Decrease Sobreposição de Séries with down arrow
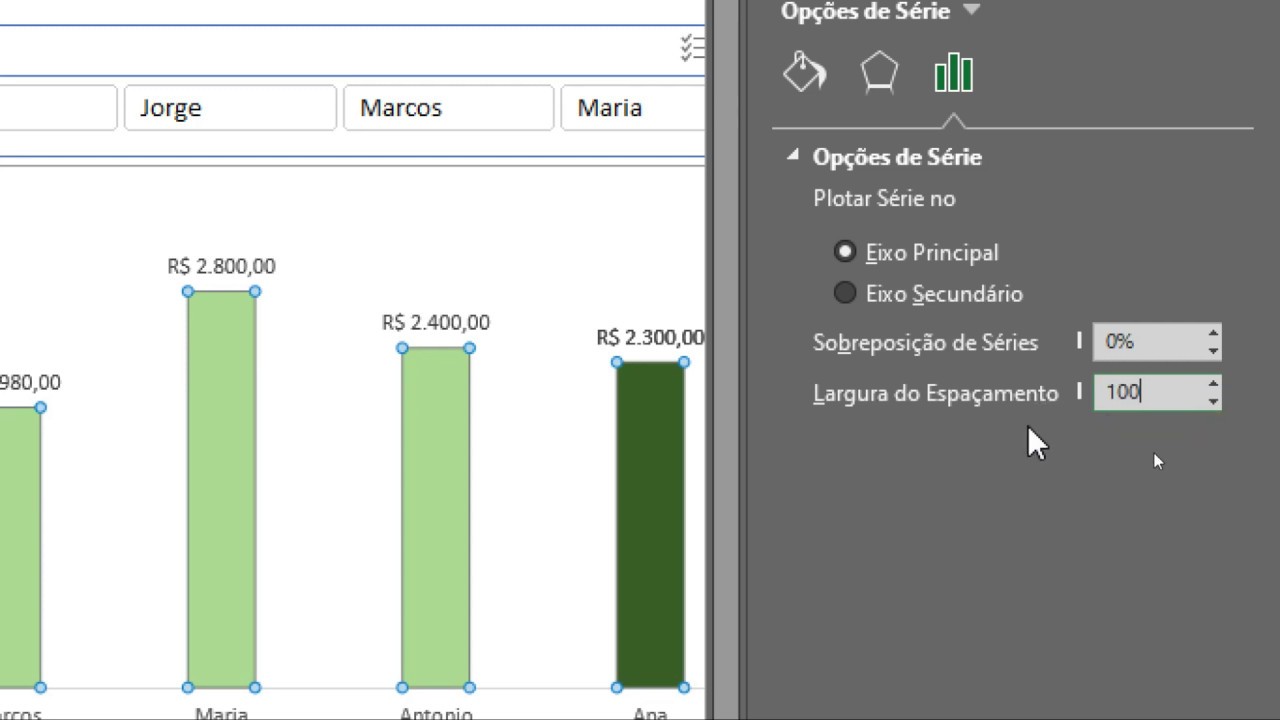1280x720 pixels. 1213,350
